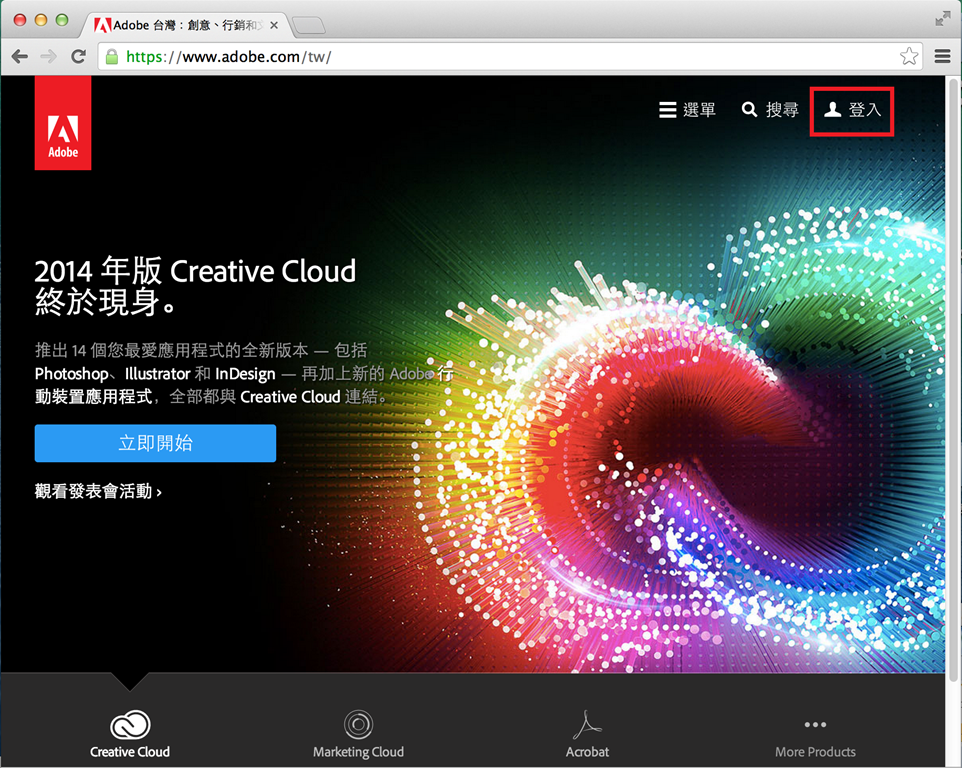Click the More Products label text
962x768 pixels.
(815, 752)
